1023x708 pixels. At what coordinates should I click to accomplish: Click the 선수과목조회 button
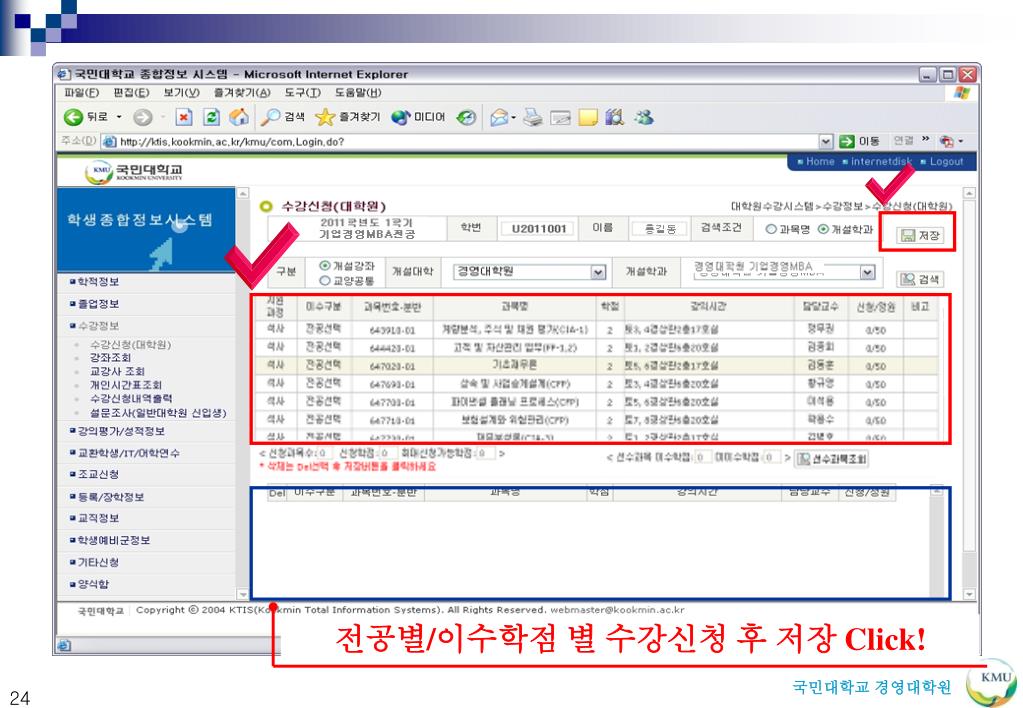point(832,459)
